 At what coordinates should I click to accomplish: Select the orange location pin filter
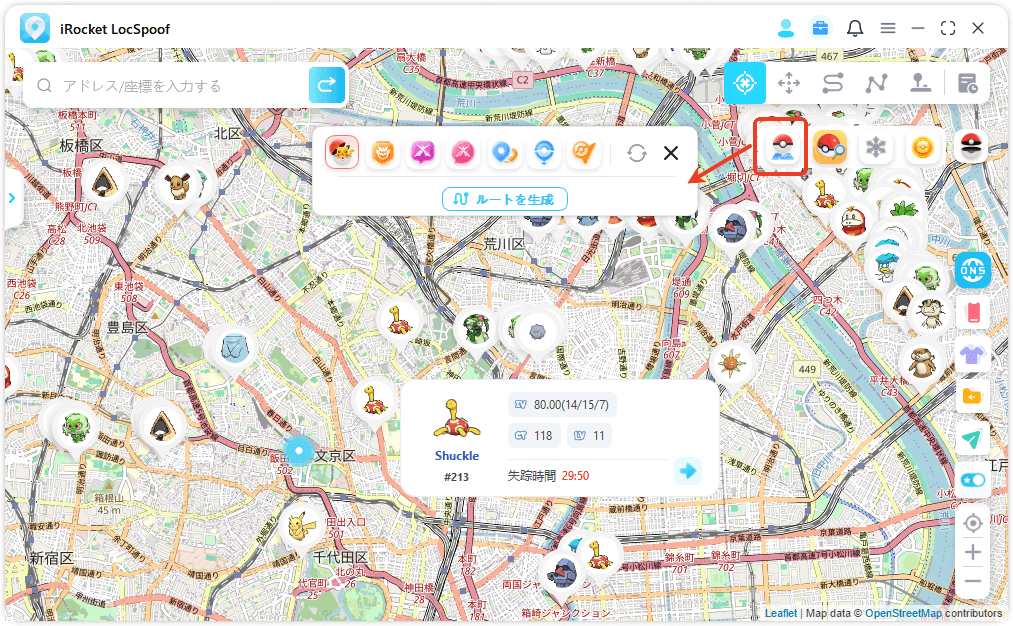tap(584, 152)
